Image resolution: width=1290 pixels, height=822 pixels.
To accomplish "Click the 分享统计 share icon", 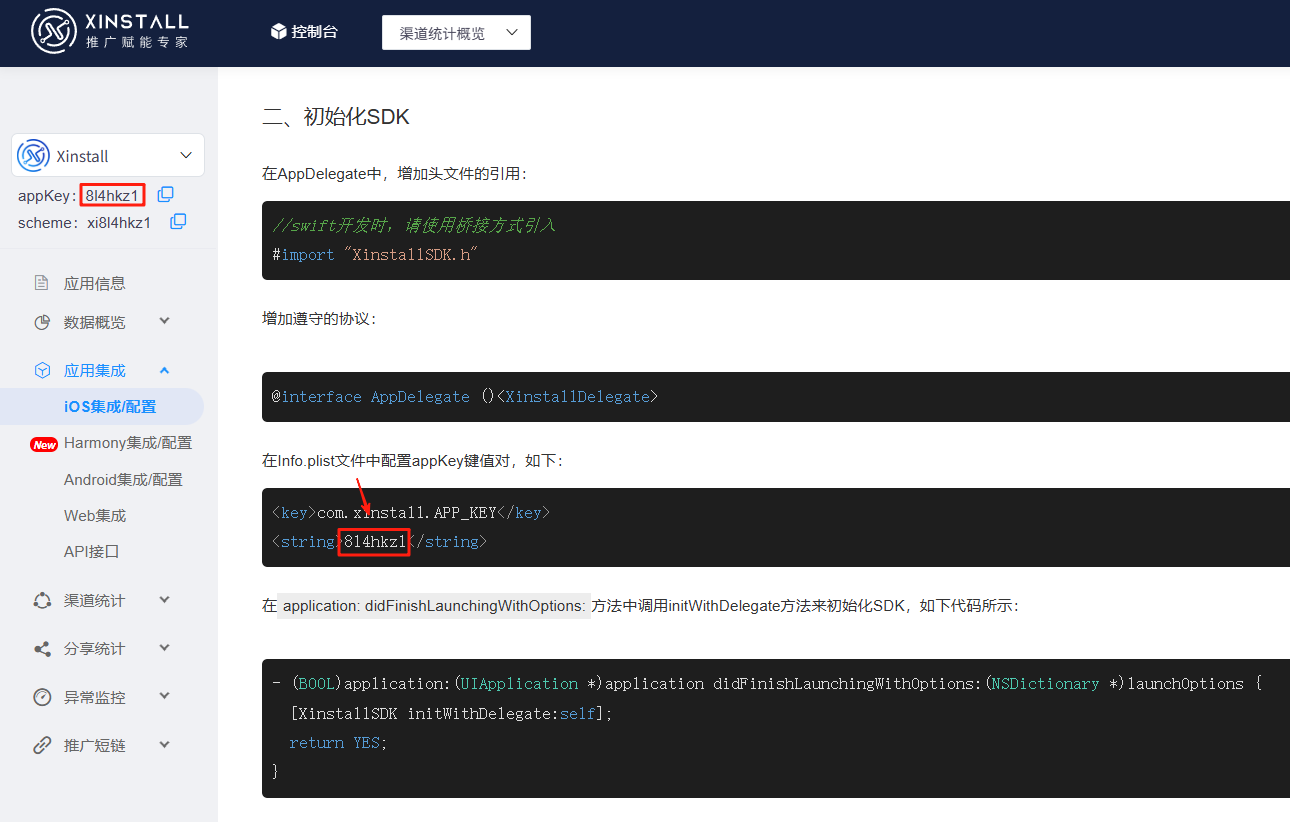I will pos(42,649).
